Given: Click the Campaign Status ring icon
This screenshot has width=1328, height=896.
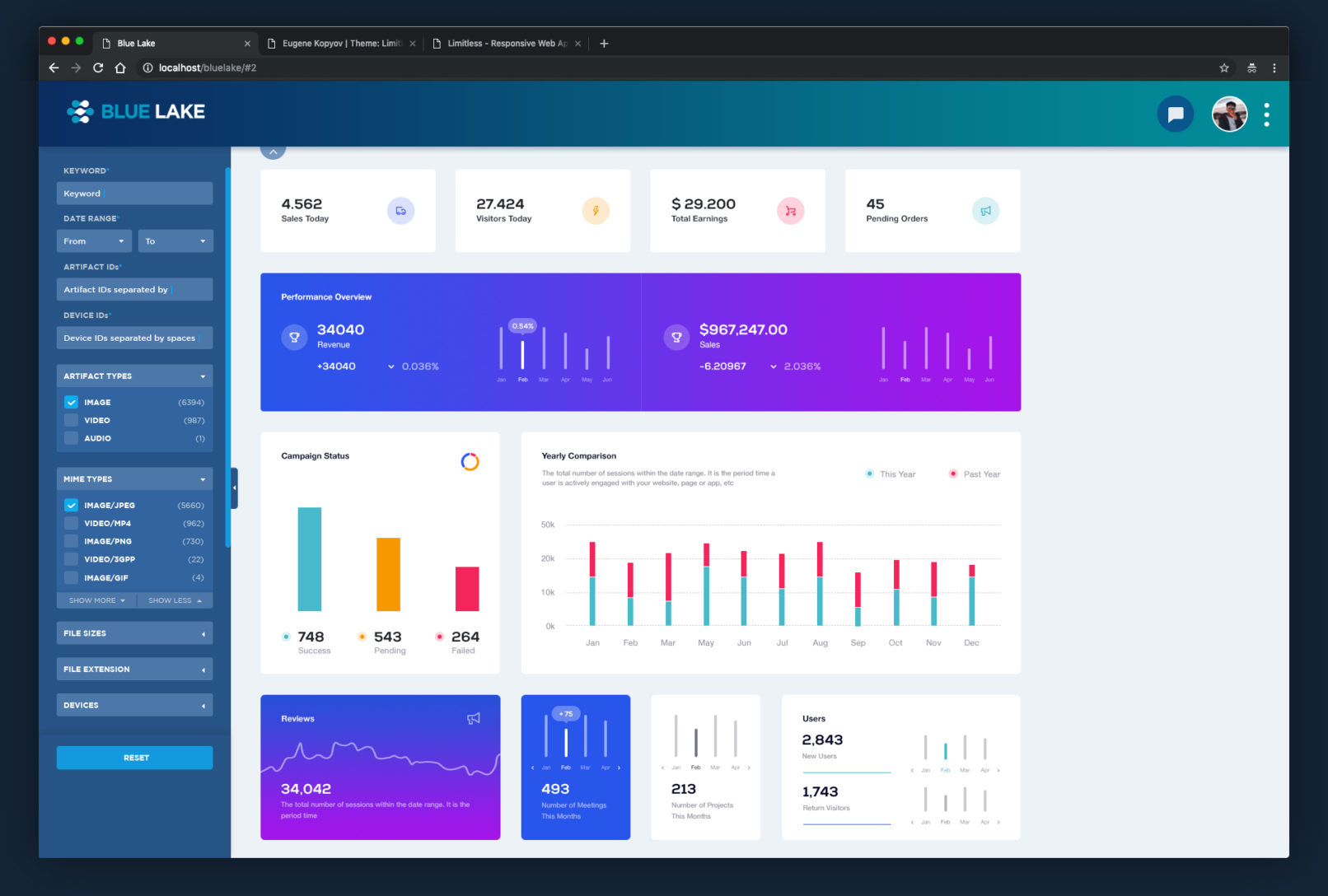Looking at the screenshot, I should pyautogui.click(x=470, y=462).
